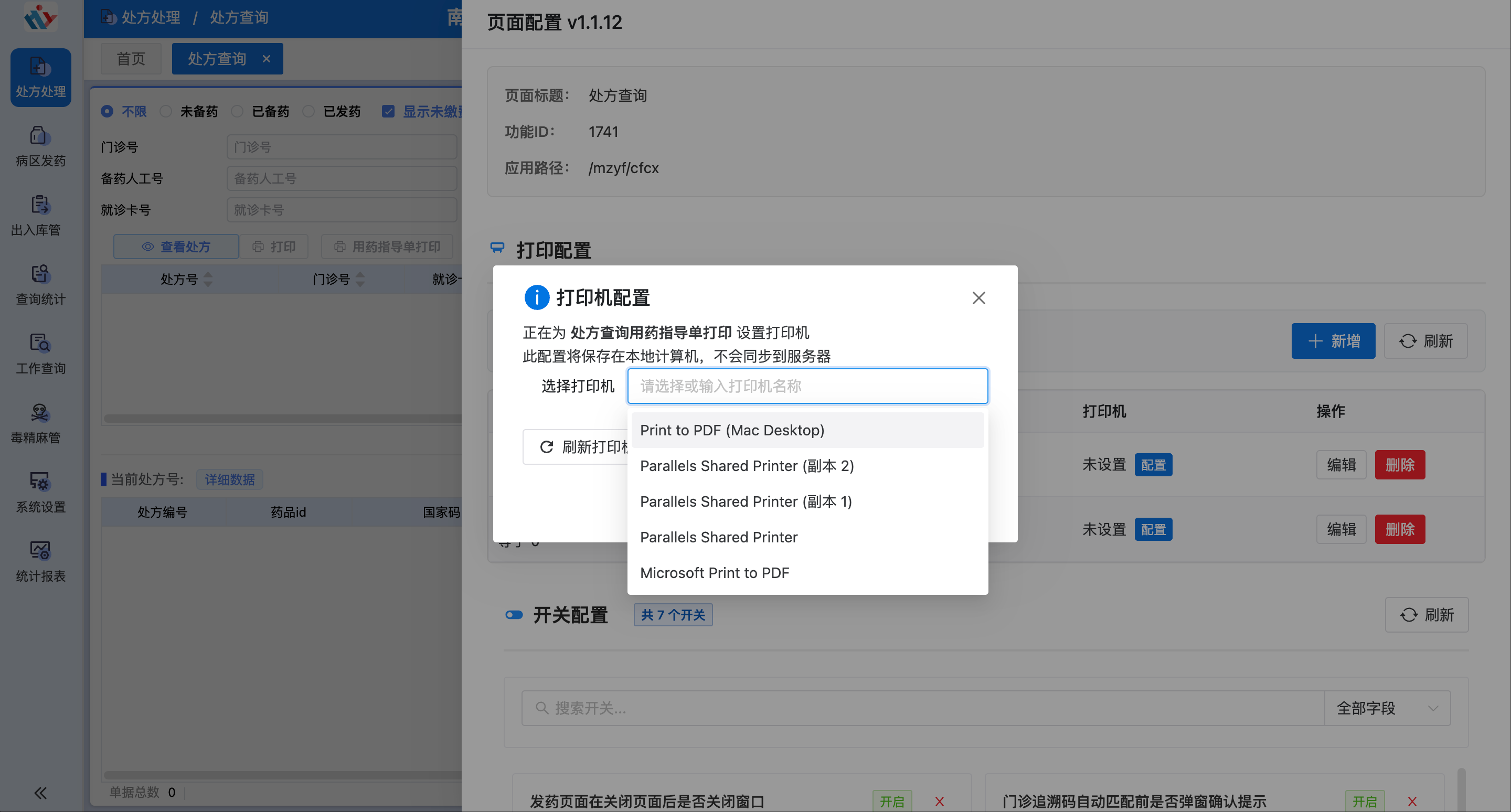The height and width of the screenshot is (812, 1511).
Task: Open the 全部字段 field filter dropdown
Action: (1387, 708)
